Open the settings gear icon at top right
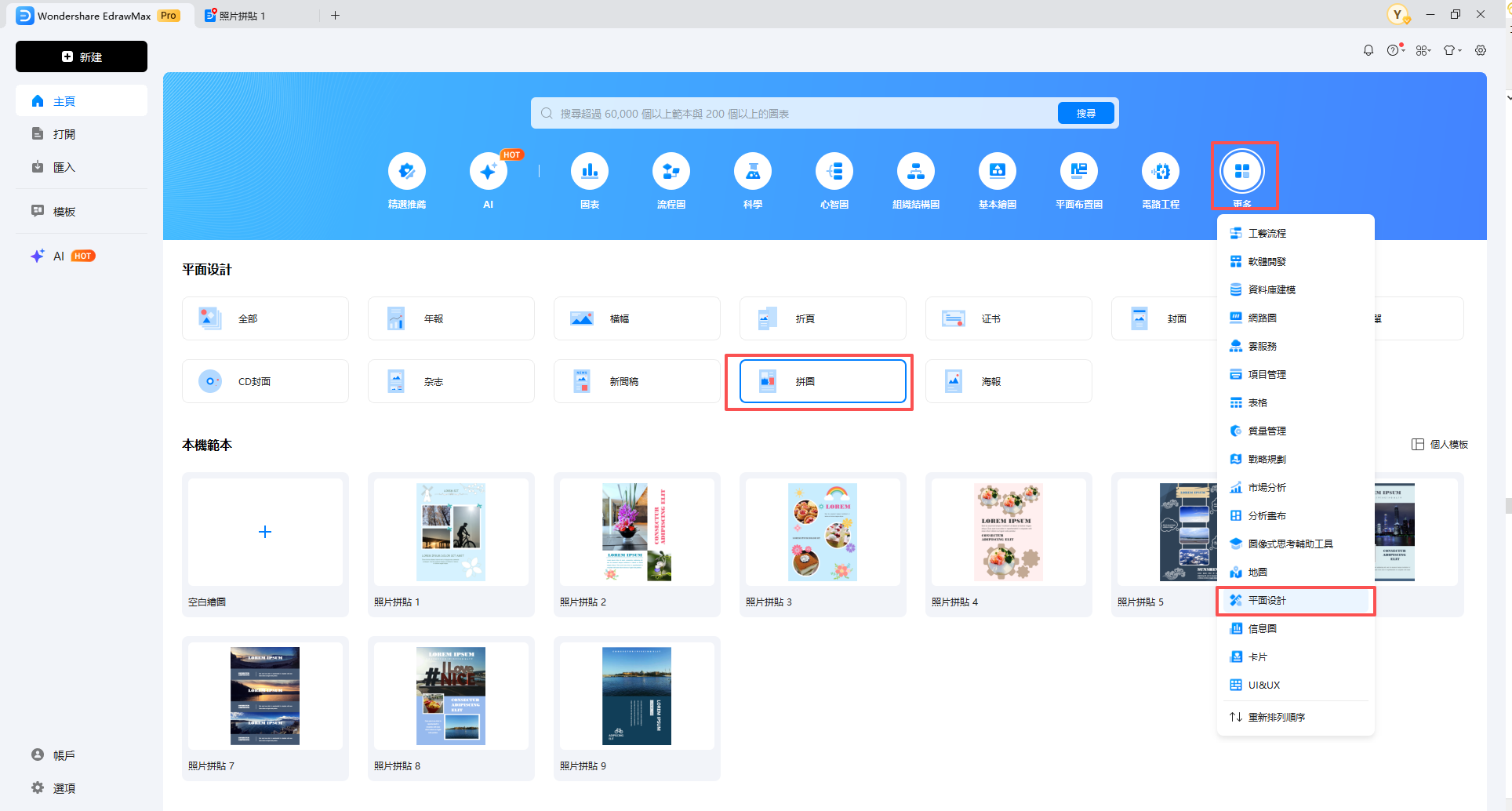This screenshot has height=811, width=1512. (1480, 50)
